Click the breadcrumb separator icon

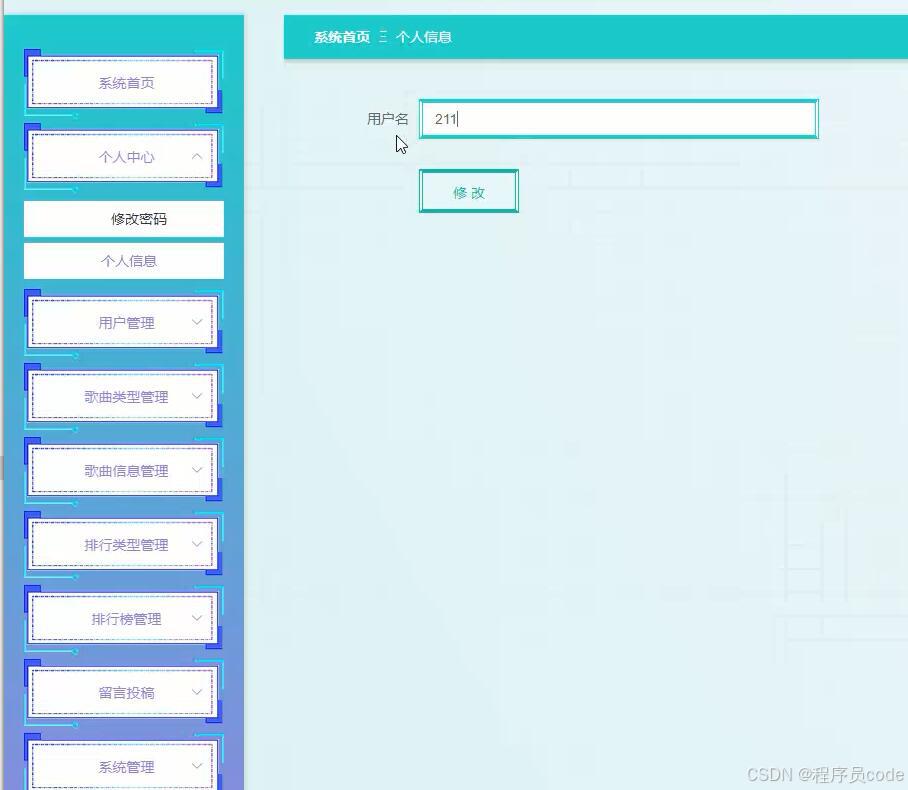(x=383, y=37)
